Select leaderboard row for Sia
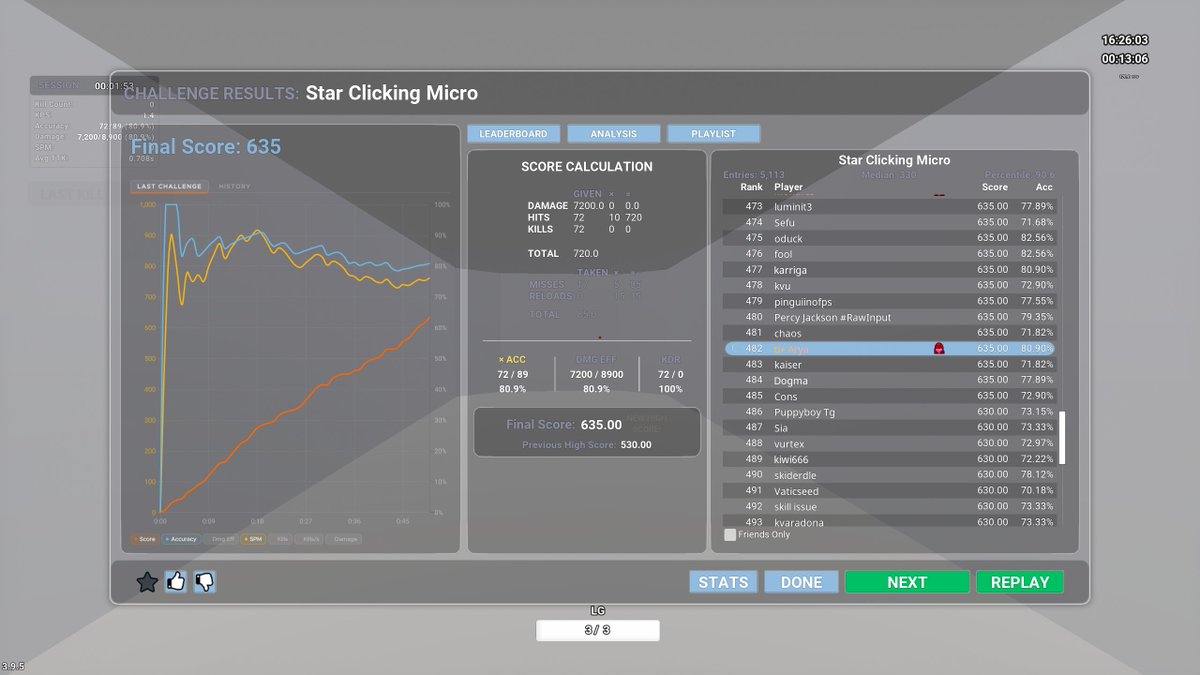 tap(889, 427)
